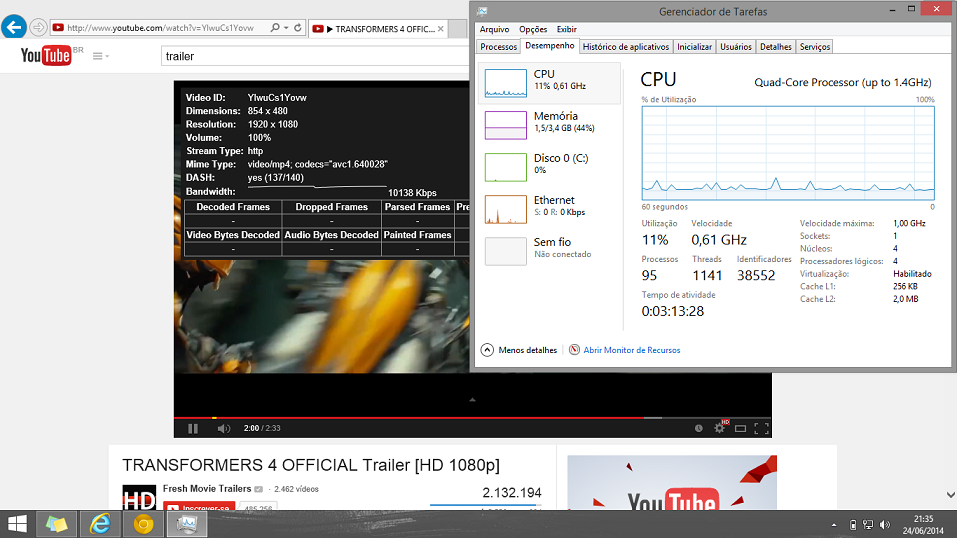This screenshot has width=957, height=538.
Task: Click the search magnifier in address bar
Action: pos(275,28)
